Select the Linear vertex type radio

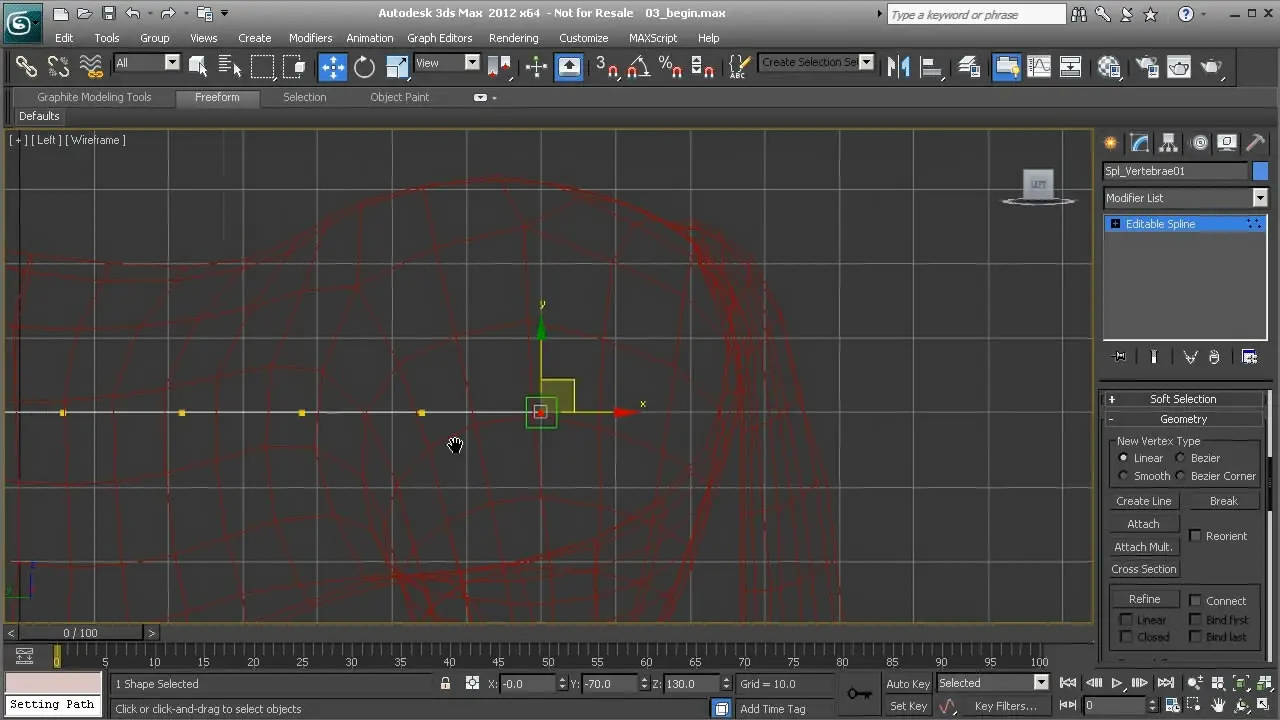pos(1123,458)
